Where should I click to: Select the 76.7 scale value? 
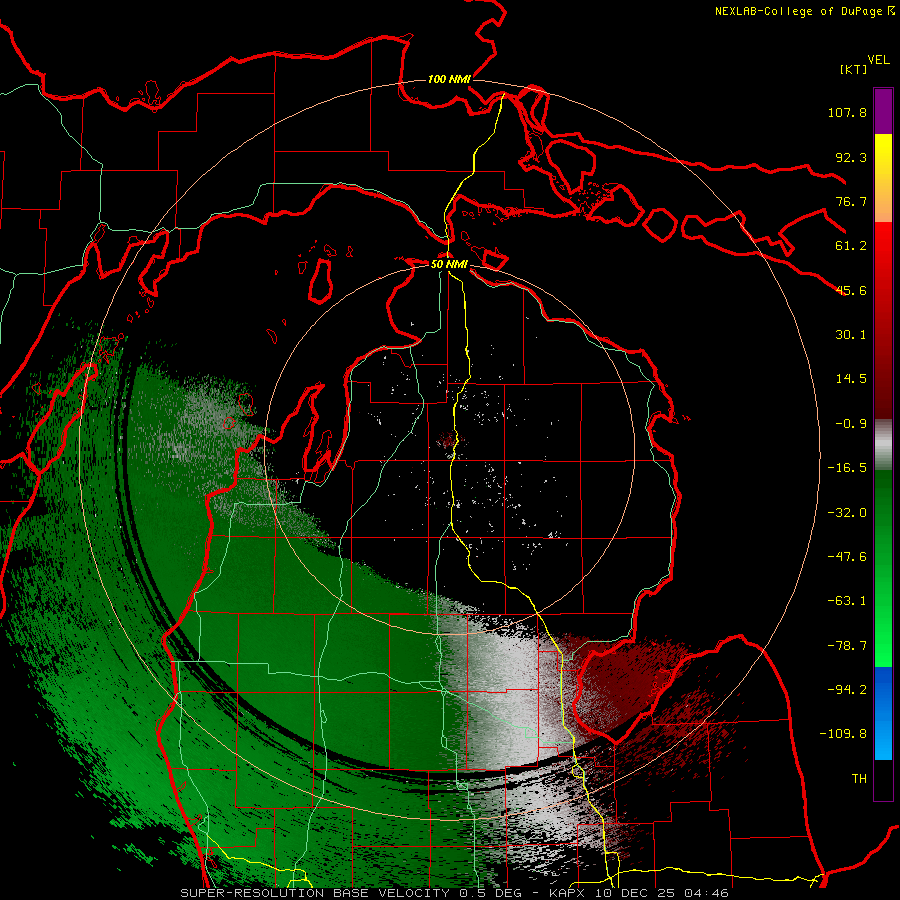[x=851, y=201]
